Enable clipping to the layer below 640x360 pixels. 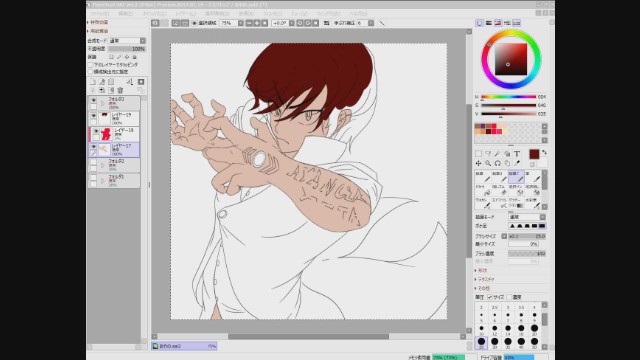click(91, 64)
